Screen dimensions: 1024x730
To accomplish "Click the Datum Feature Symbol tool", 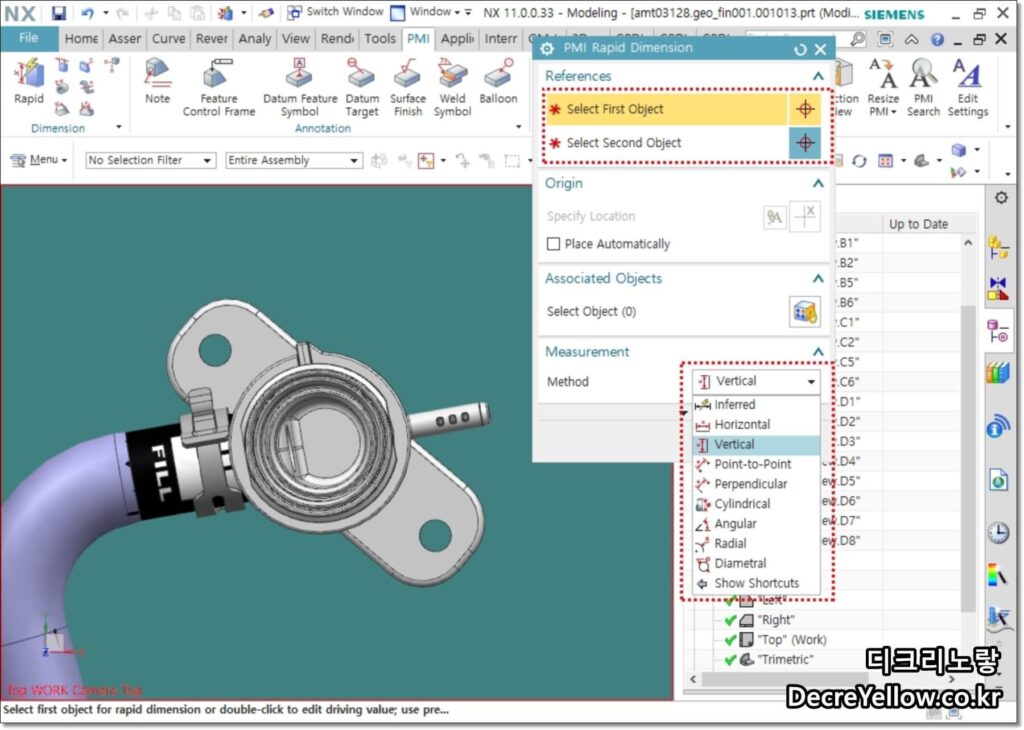I will [300, 87].
